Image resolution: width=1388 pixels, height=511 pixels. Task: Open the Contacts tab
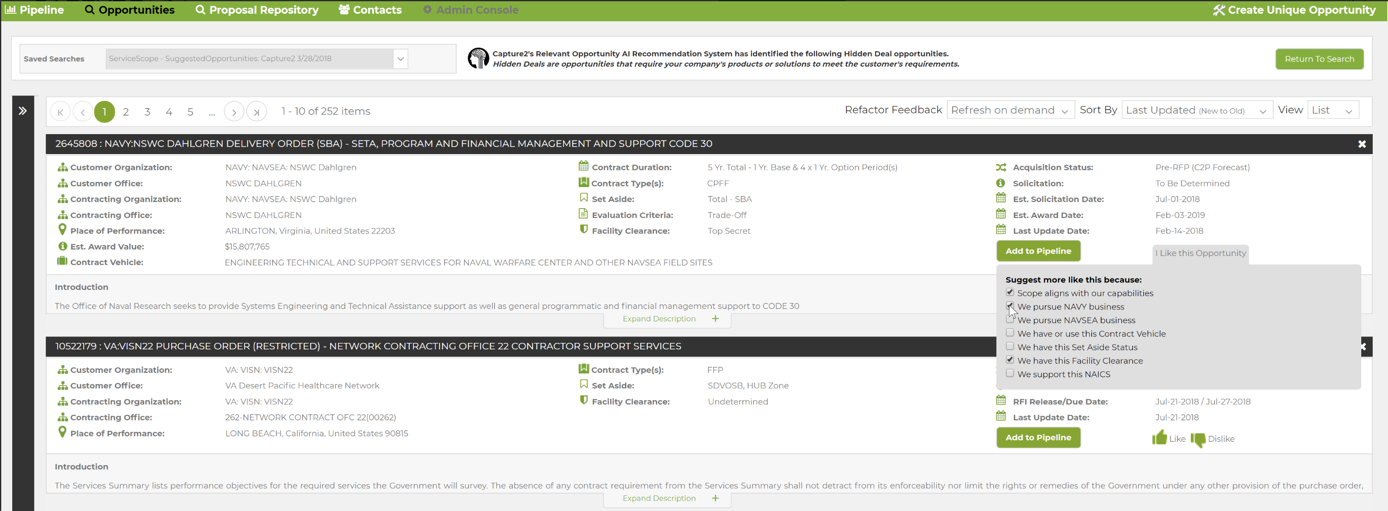370,10
